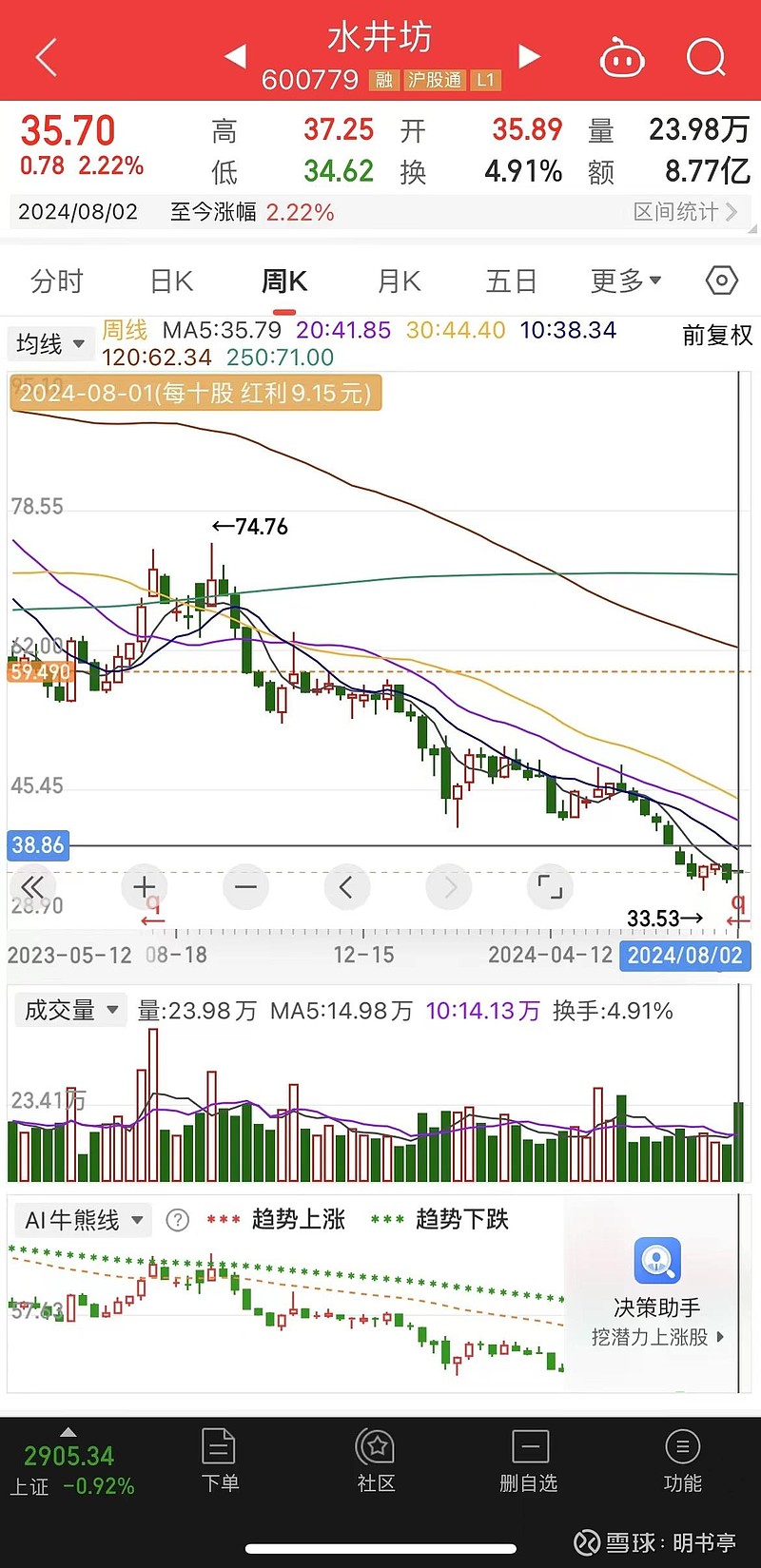Screen dimensions: 761x1568
Task: Tap the dividend notice 红利9.15元 banner
Action: 196,393
